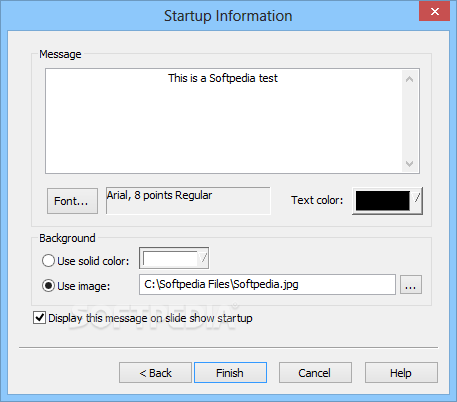Click the Cancel button
The width and height of the screenshot is (457, 402).
(x=315, y=373)
